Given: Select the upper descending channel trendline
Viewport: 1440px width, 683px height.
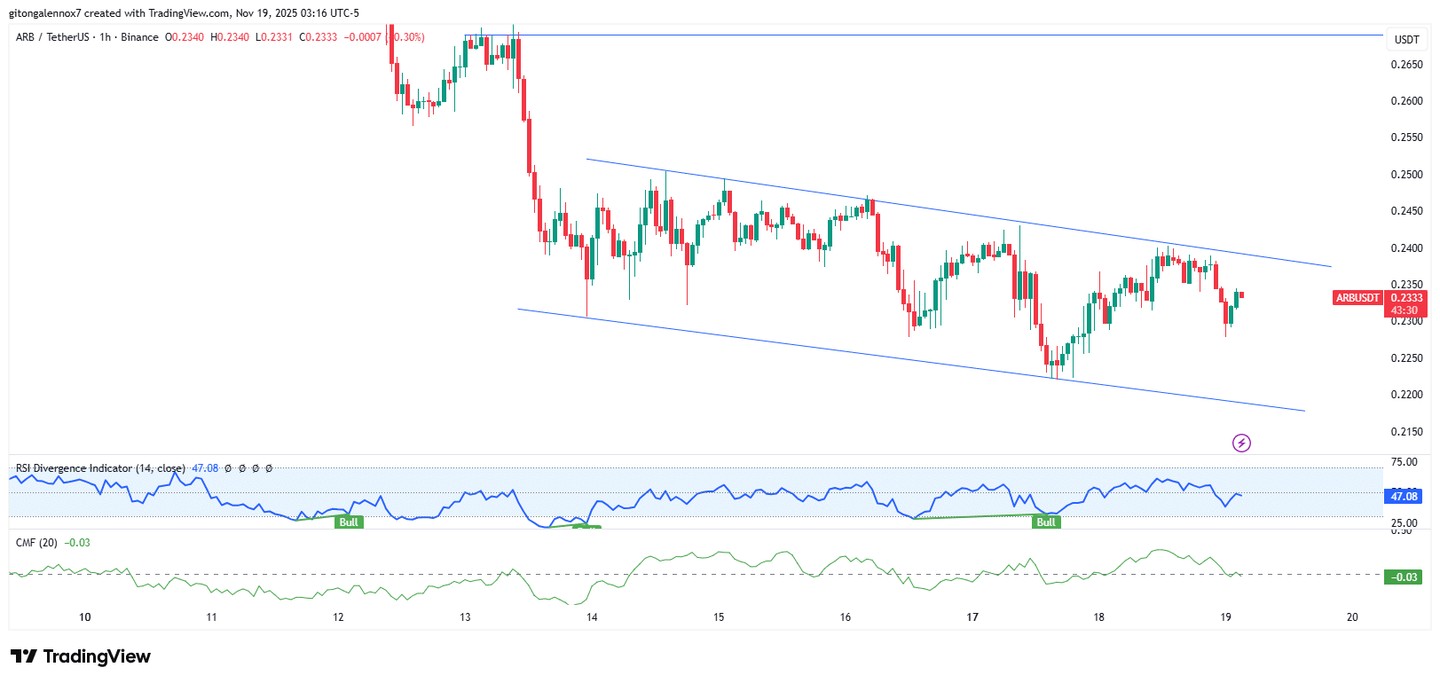Looking at the screenshot, I should click(x=950, y=213).
